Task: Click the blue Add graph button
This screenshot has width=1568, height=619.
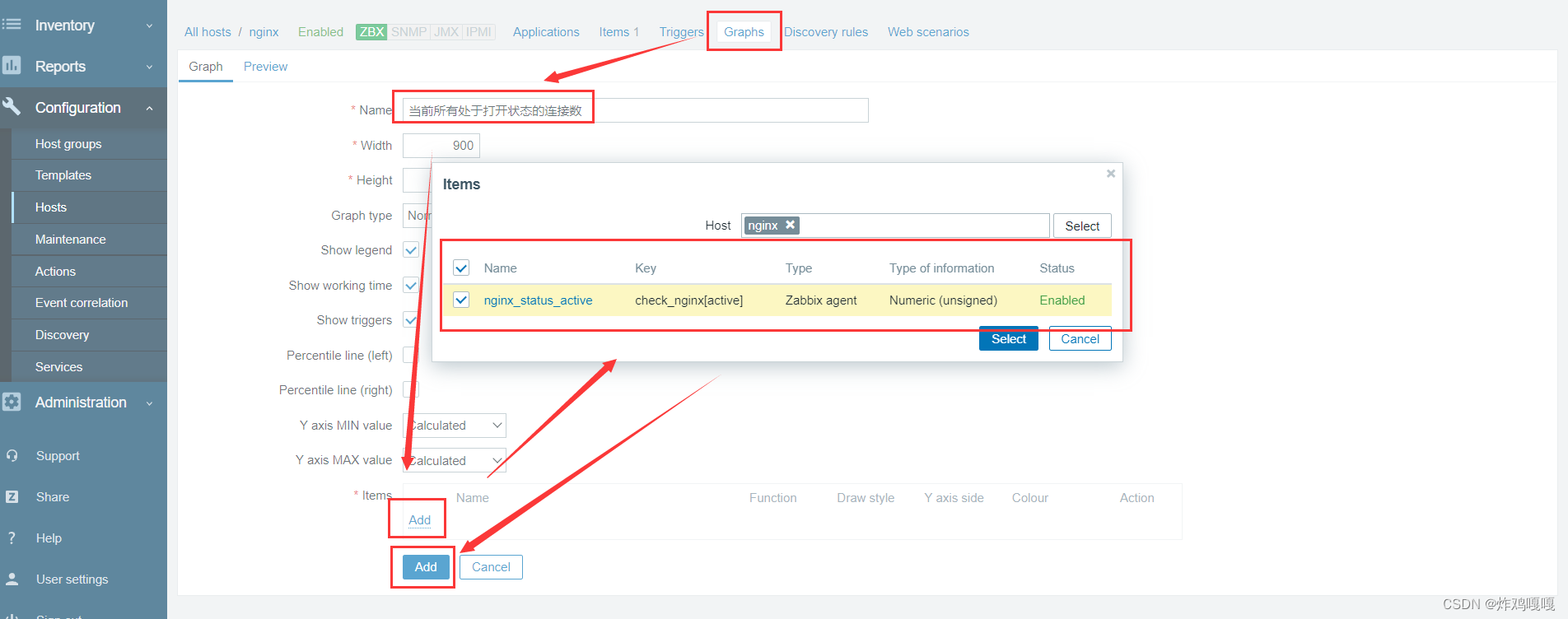Action: 426,567
